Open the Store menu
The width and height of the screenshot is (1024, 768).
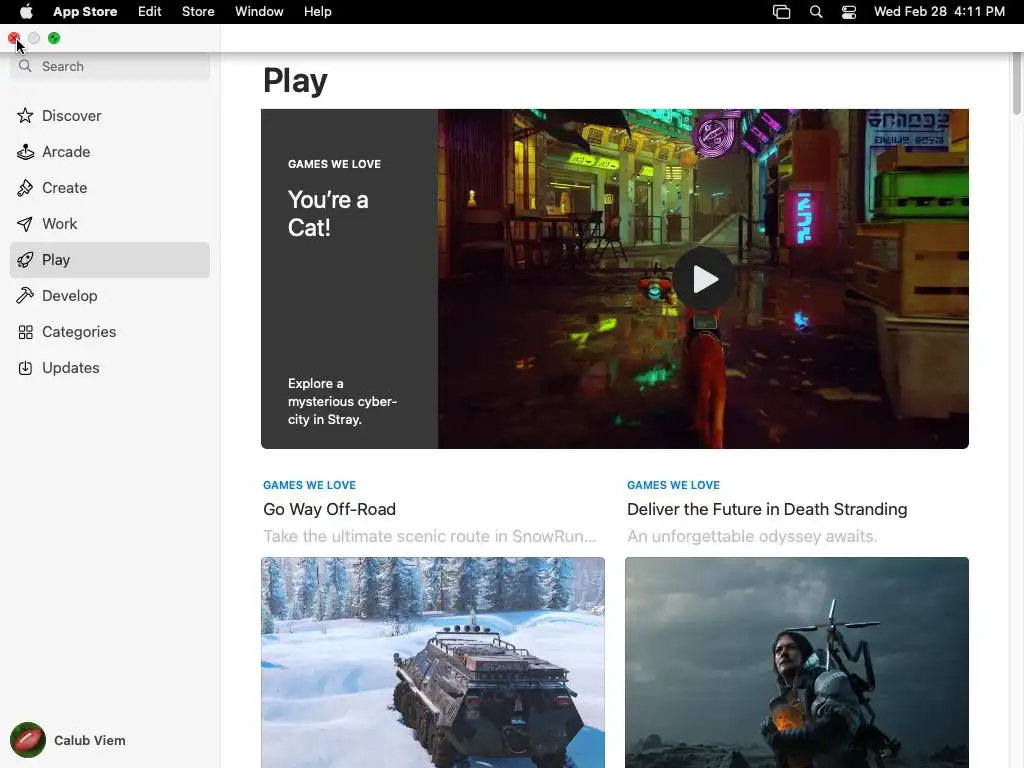click(198, 12)
